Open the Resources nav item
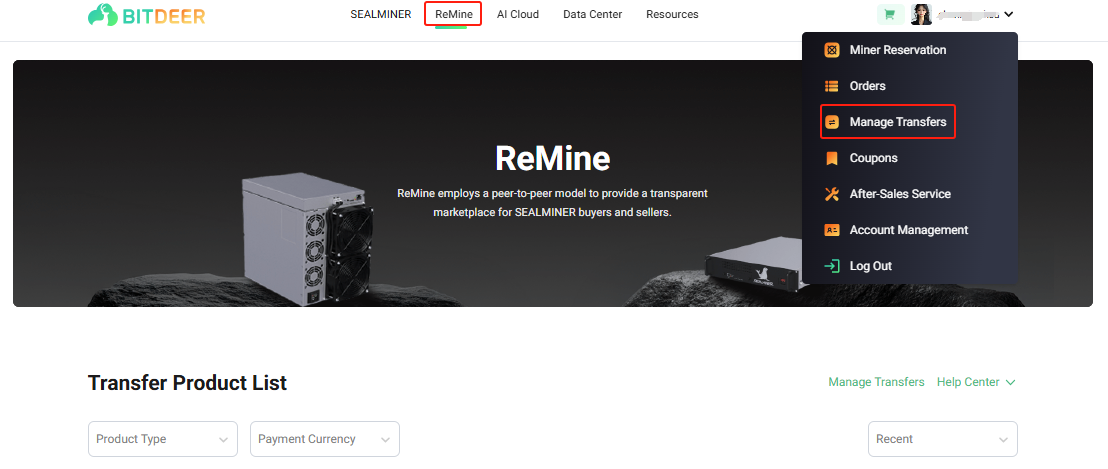Screen dimensions: 1108x469 (x=672, y=14)
